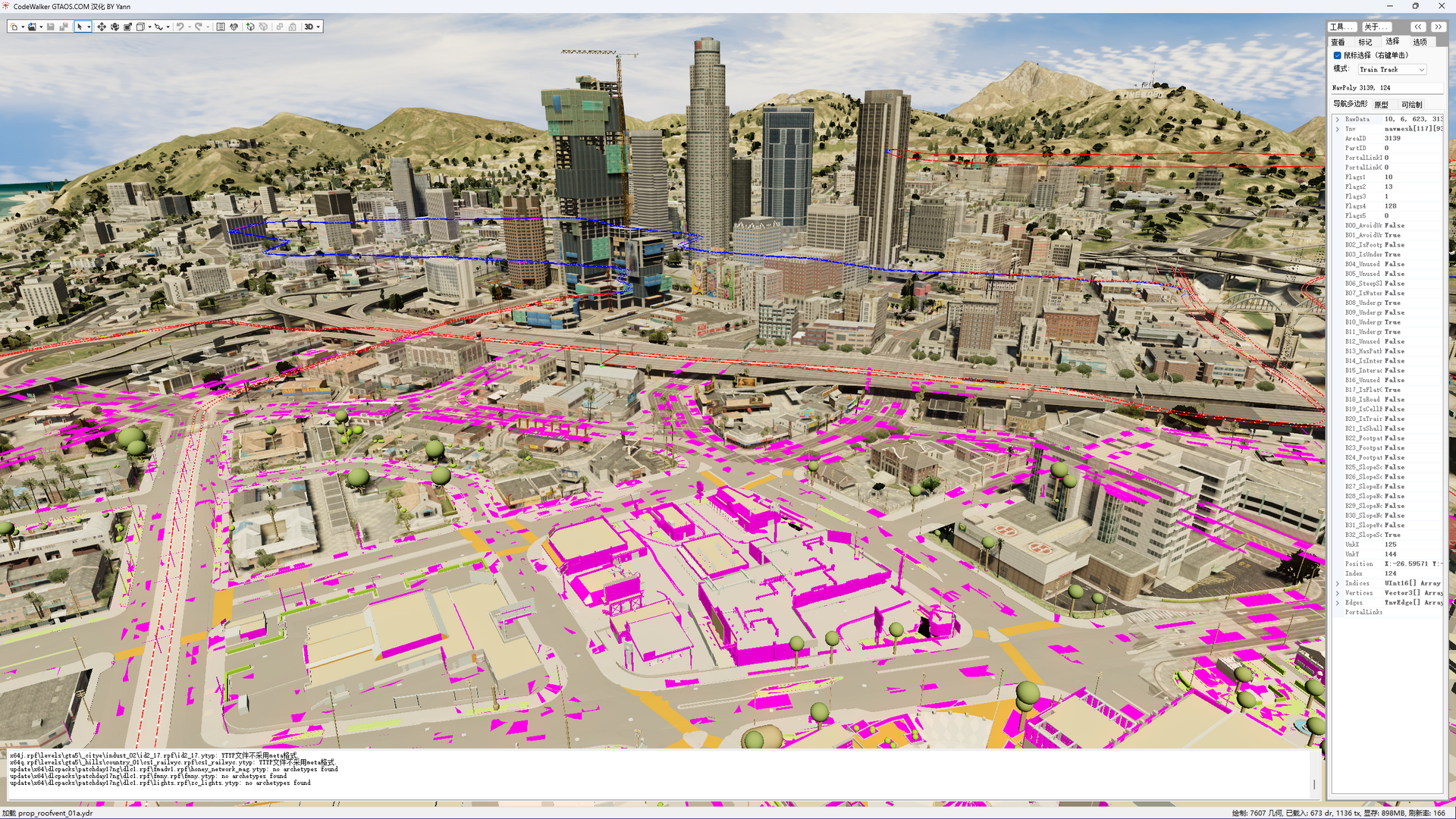Click the 3D camera mode button
The image size is (1456, 819).
(x=309, y=27)
